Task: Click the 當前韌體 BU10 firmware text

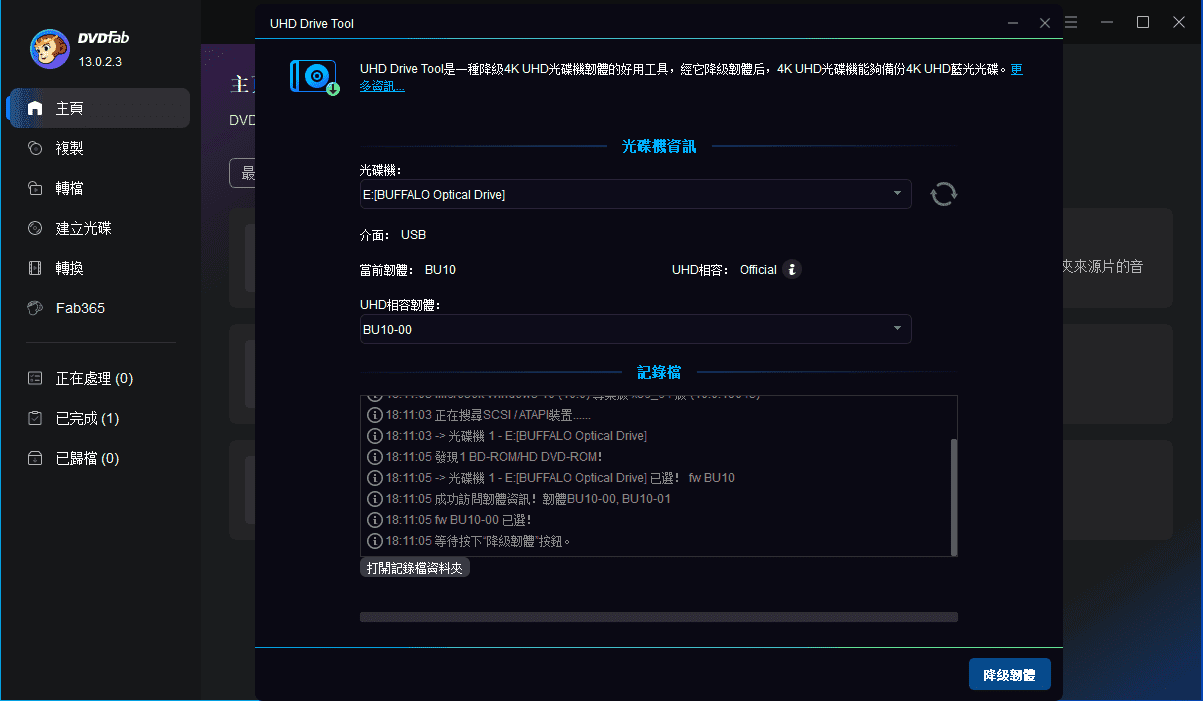Action: click(408, 270)
